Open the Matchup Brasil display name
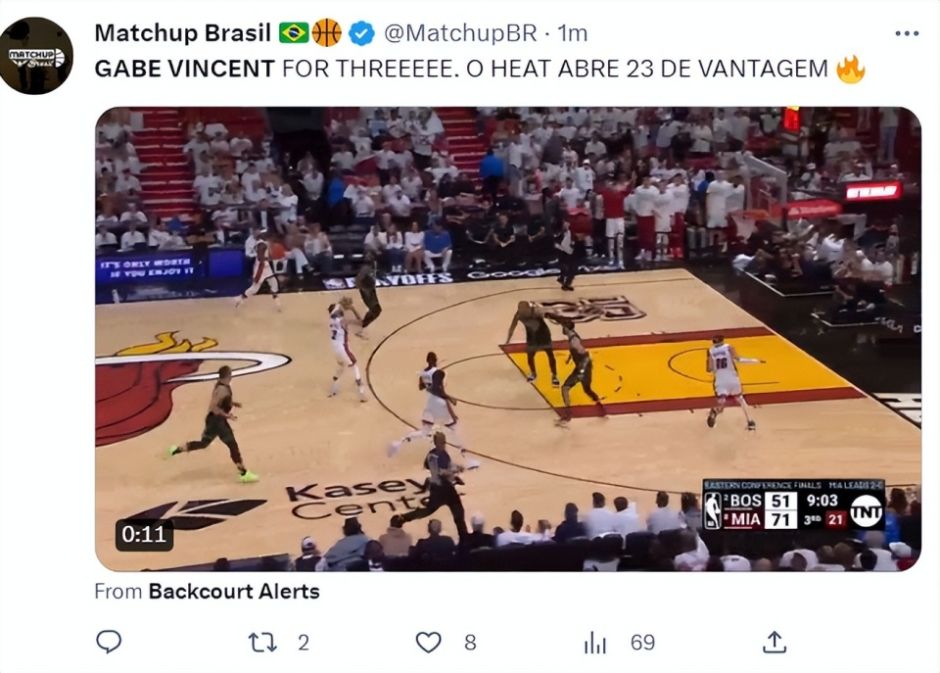The height and width of the screenshot is (673, 940). 183,33
